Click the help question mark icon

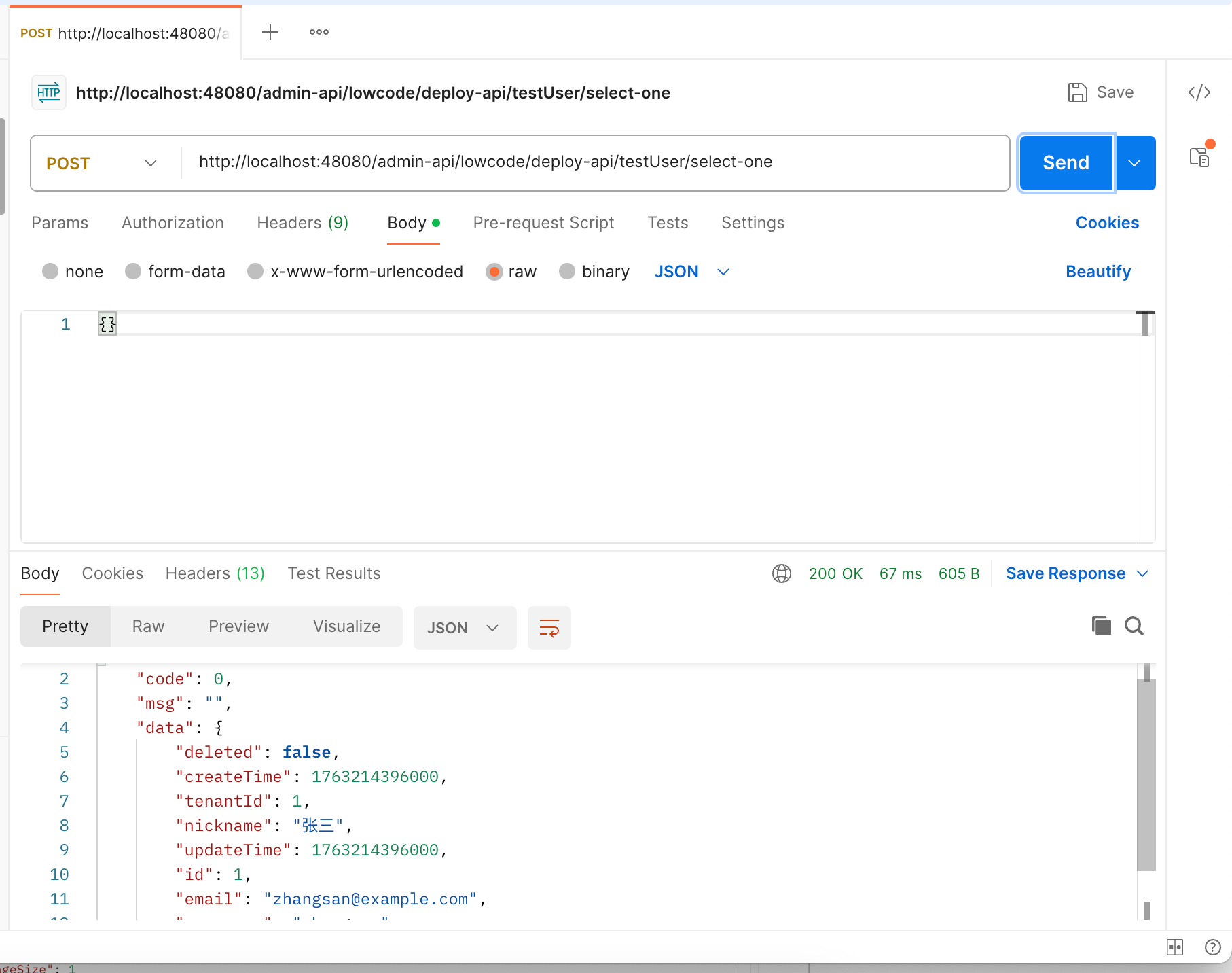(1212, 947)
